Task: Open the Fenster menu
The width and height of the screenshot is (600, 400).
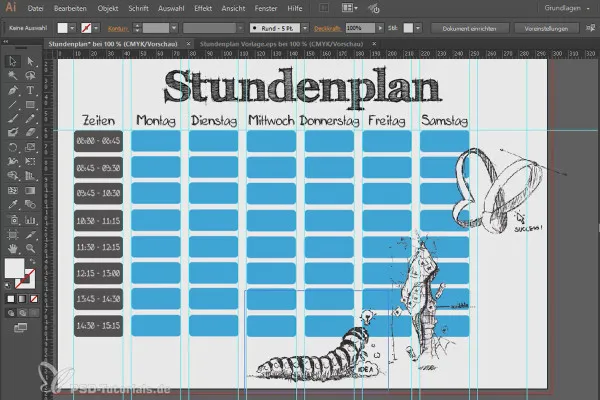Action: tap(266, 8)
